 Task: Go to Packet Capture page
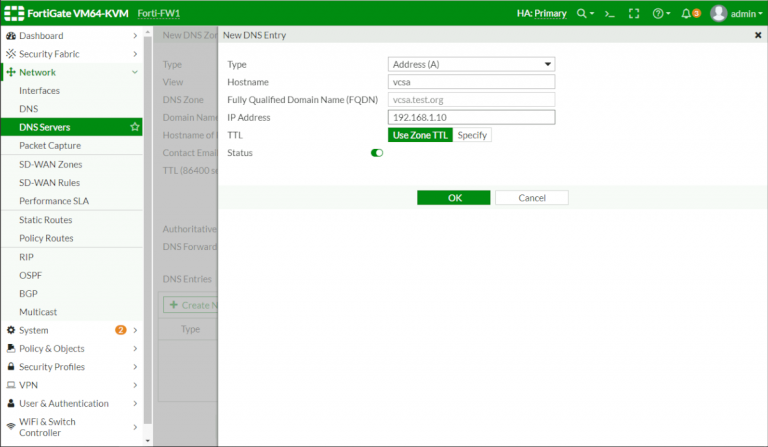point(50,145)
